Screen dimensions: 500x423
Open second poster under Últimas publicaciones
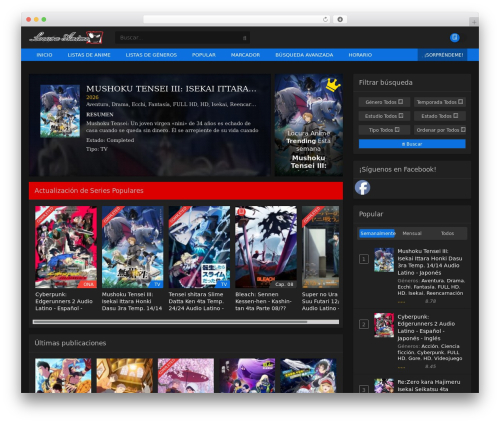click(125, 376)
